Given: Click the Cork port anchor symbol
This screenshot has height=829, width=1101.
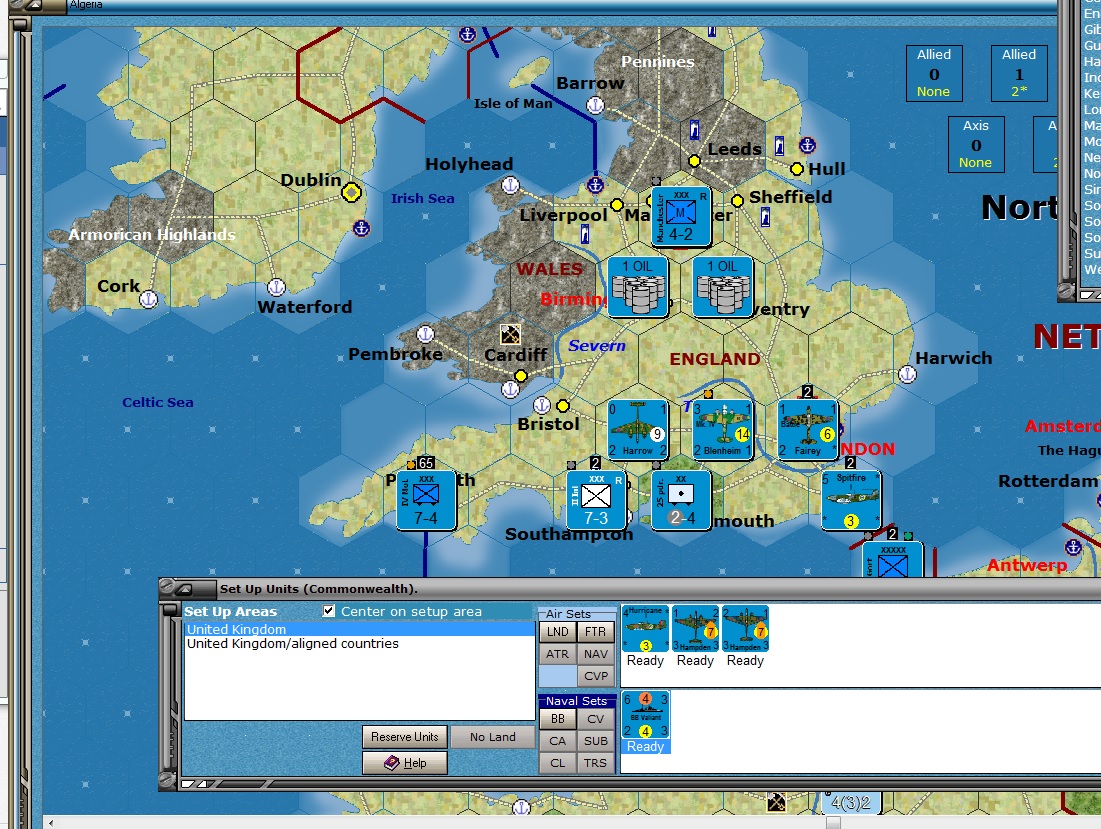Looking at the screenshot, I should tap(148, 300).
